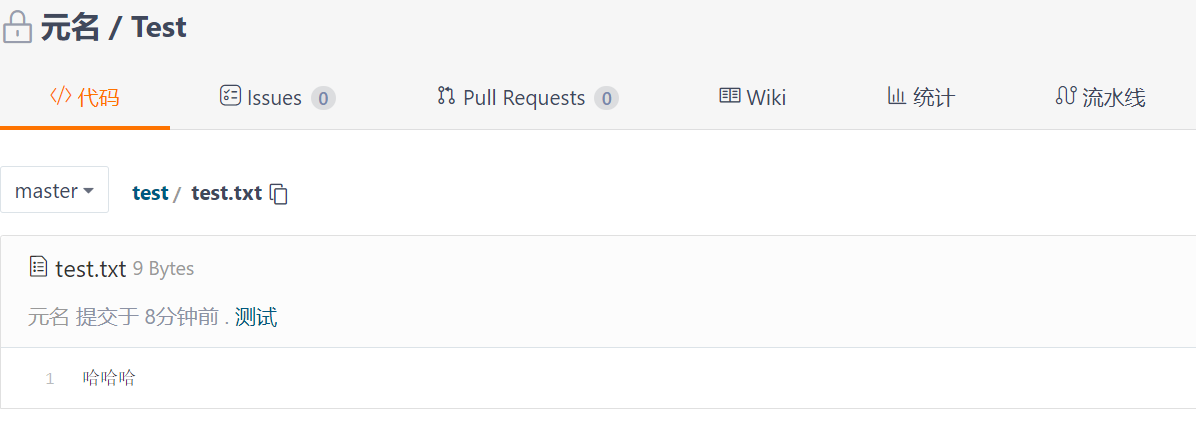Open the 统计 tab
1196x437 pixels.
[933, 98]
